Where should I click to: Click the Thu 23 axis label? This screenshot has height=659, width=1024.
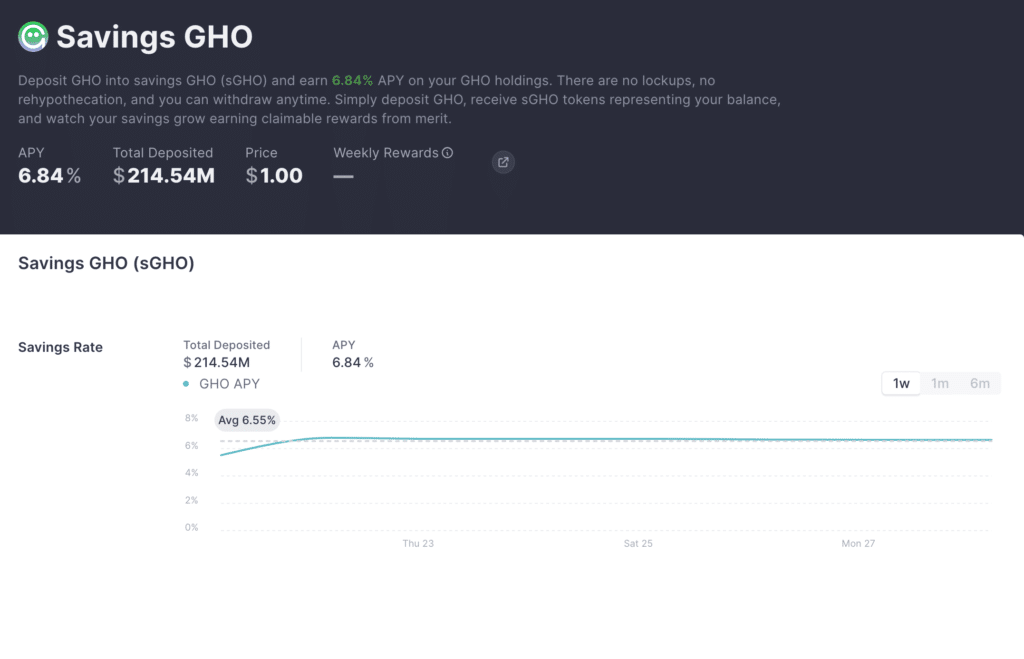417,543
